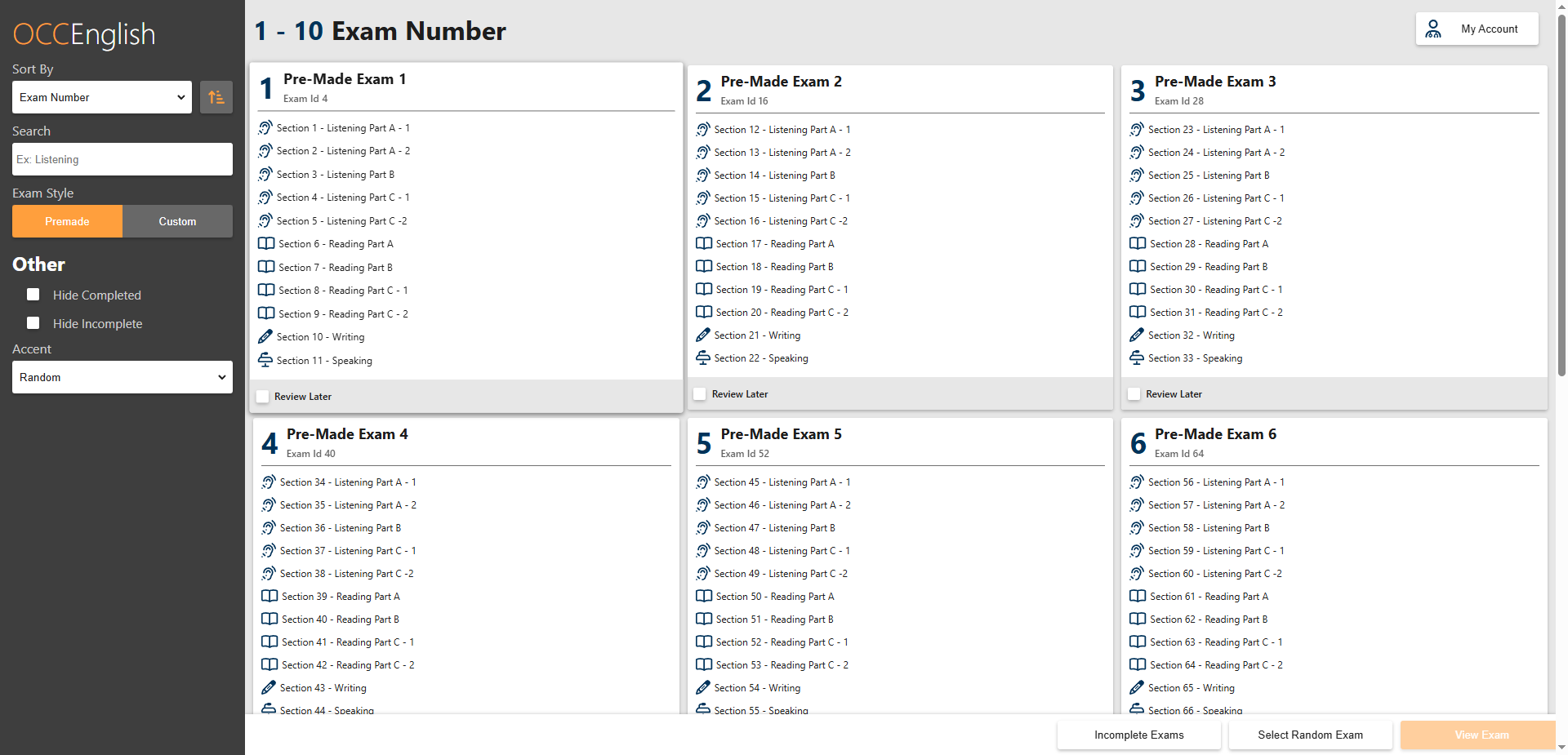Click the page vertical scrollbar

pos(1561,196)
